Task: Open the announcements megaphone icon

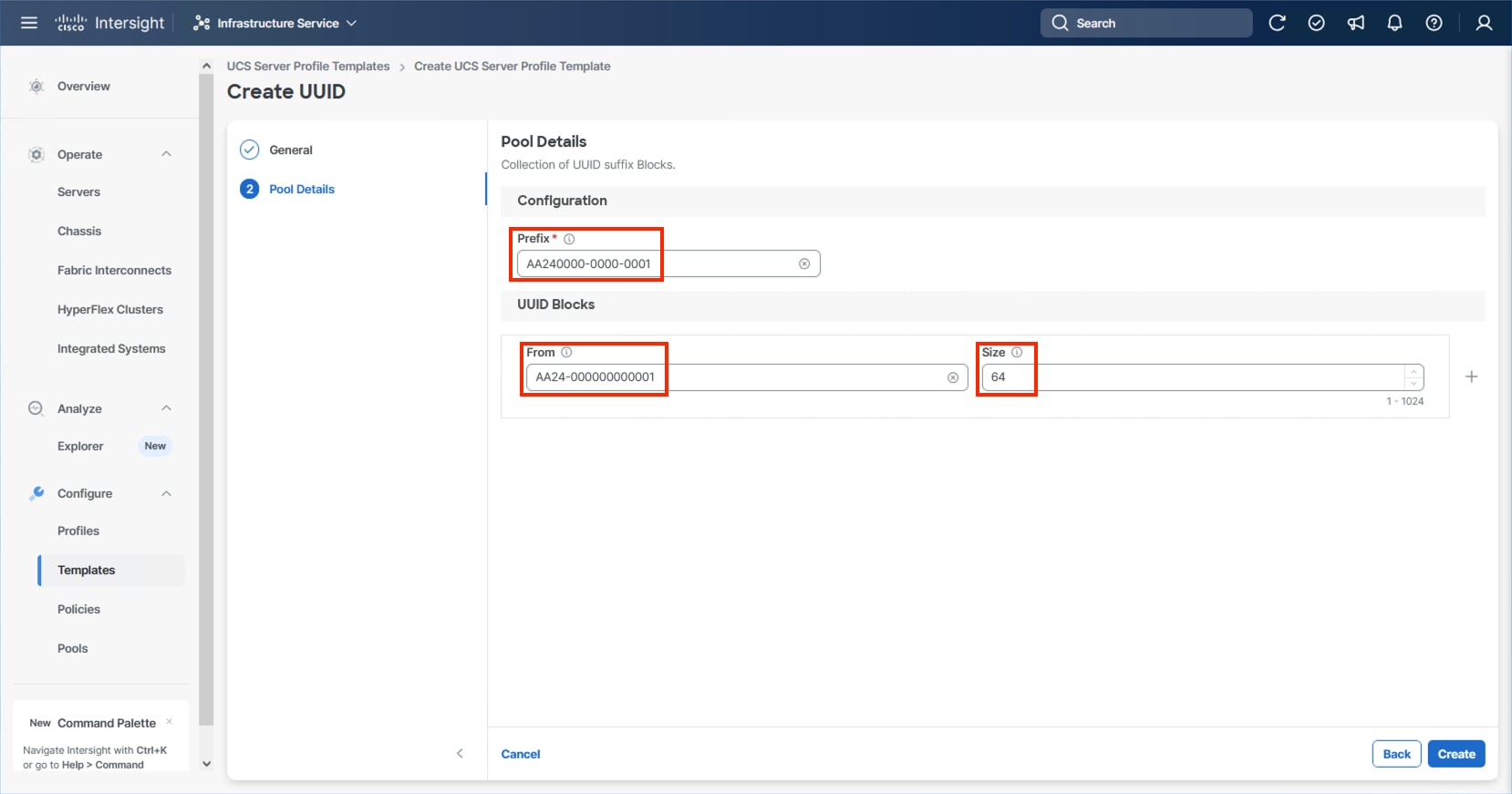Action: (x=1356, y=23)
